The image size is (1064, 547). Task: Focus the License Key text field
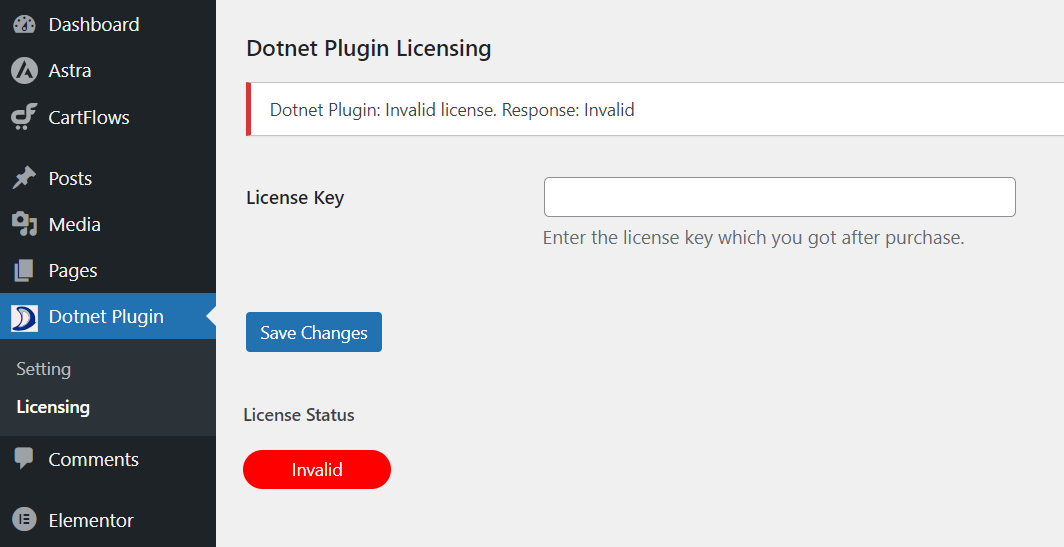click(780, 197)
